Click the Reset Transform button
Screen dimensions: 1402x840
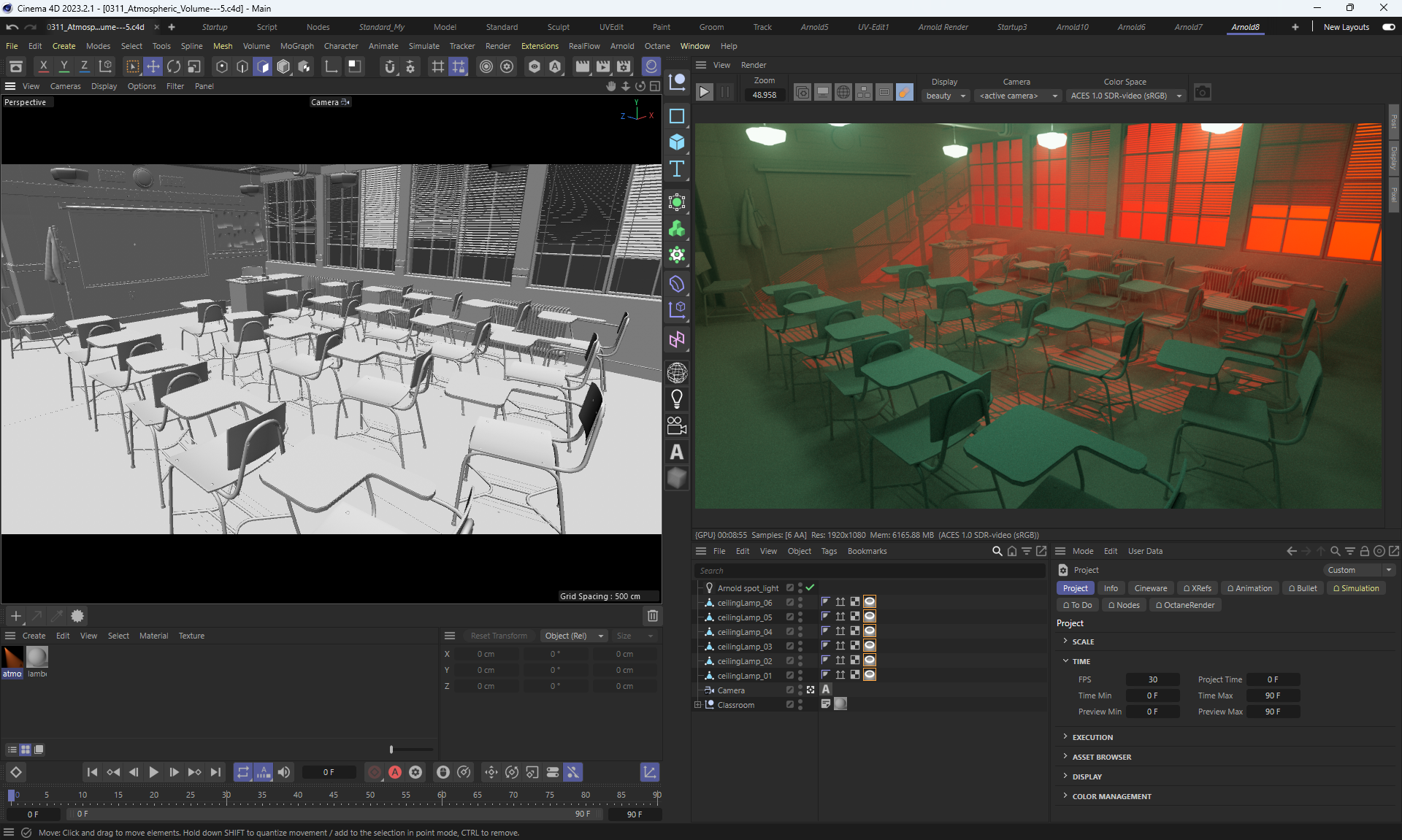coord(499,636)
